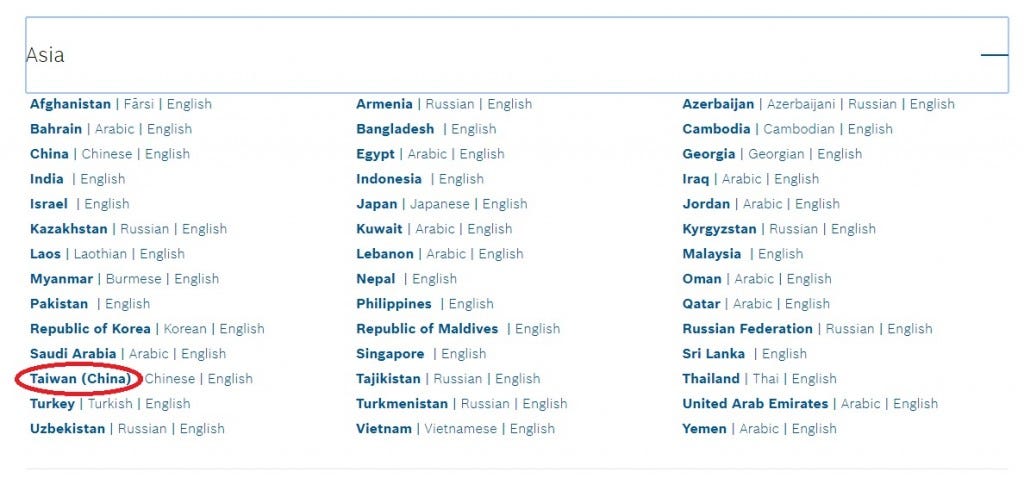Select Azerbaijani for Azerbaijan
This screenshot has width=1024, height=484.
803,104
